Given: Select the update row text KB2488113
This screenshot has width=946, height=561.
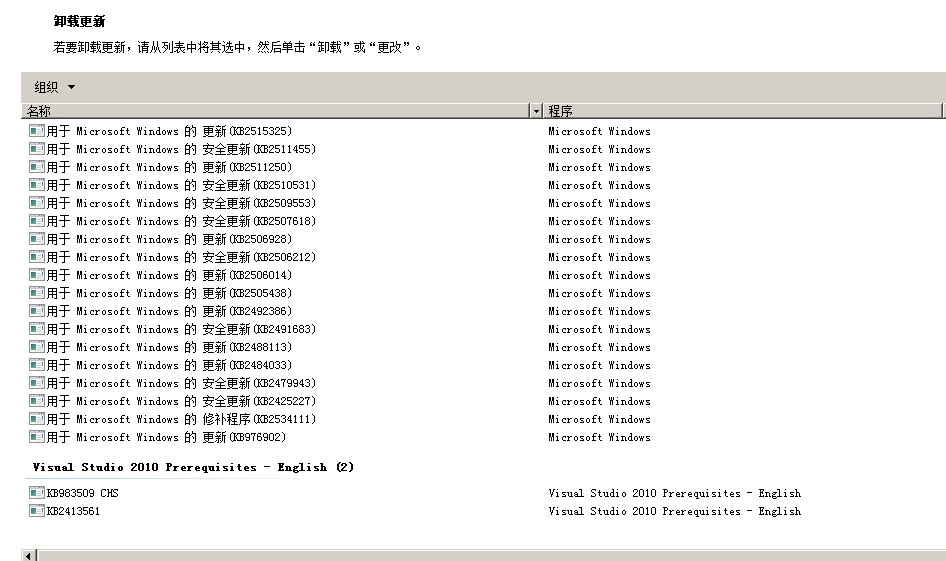Looking at the screenshot, I should coord(170,348).
